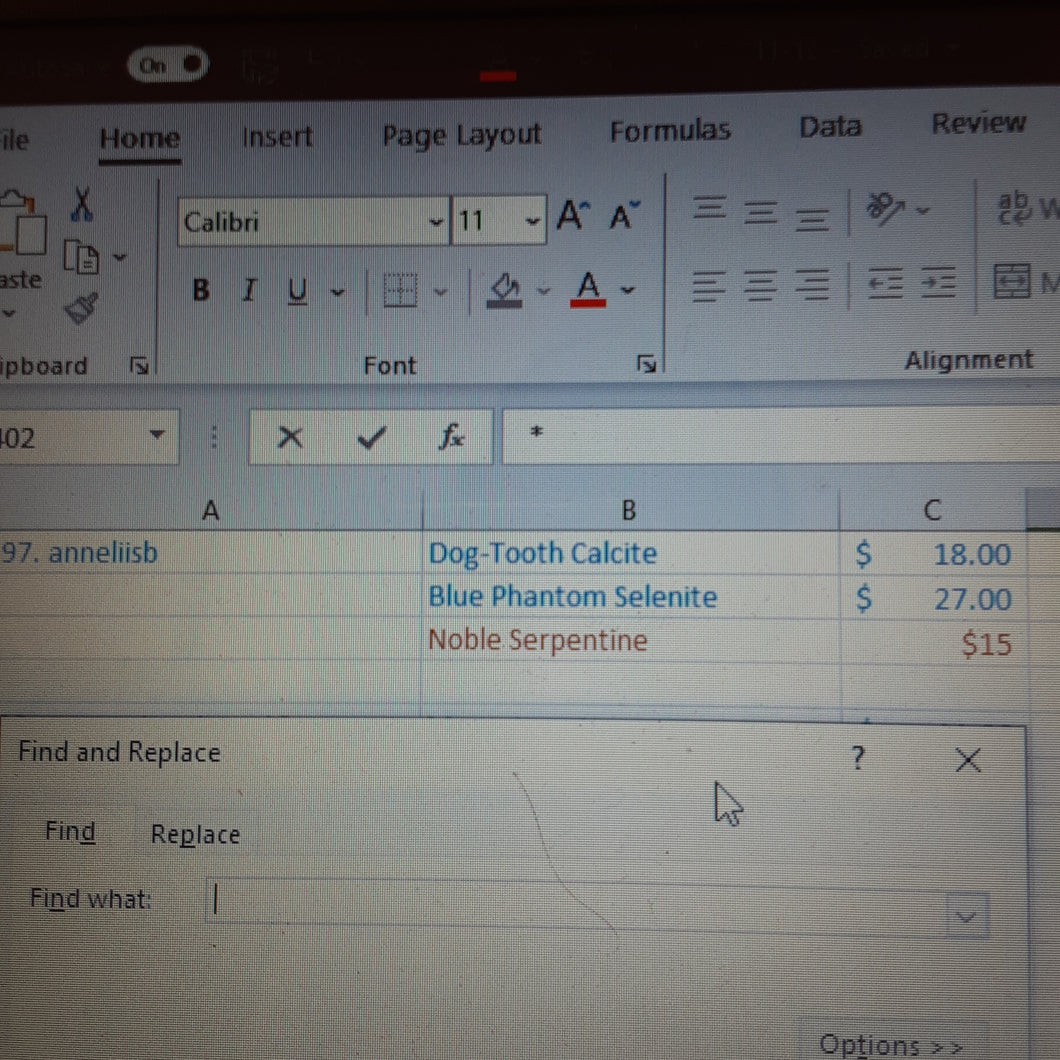Open the Name Box dropdown arrow
Viewport: 1060px width, 1060px height.
coord(156,436)
